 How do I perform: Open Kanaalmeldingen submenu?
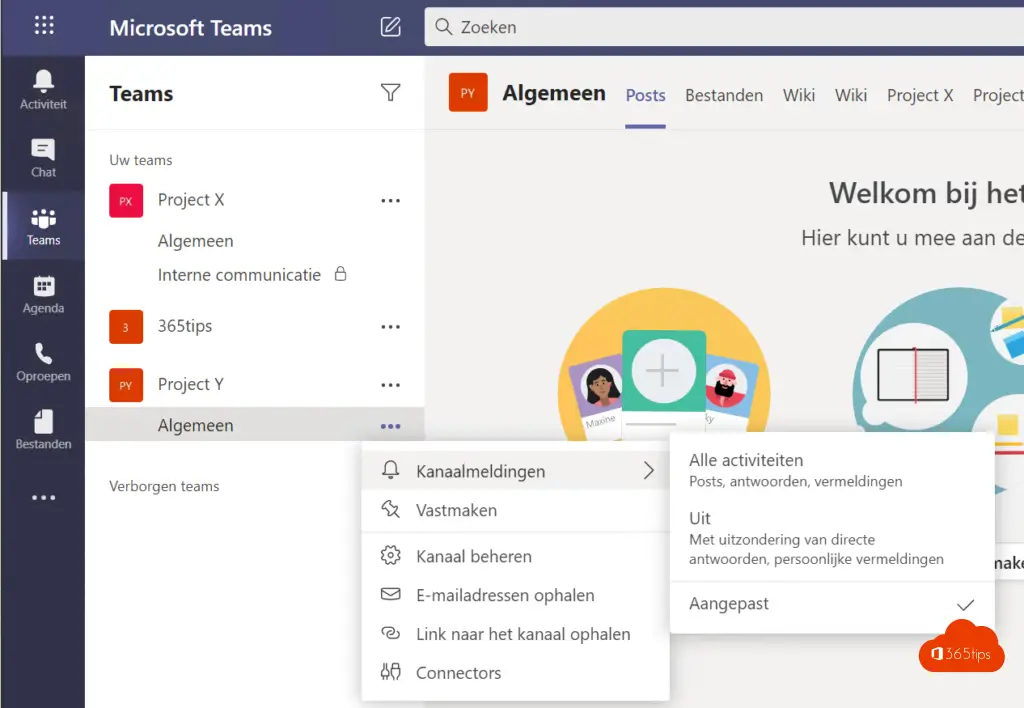516,471
